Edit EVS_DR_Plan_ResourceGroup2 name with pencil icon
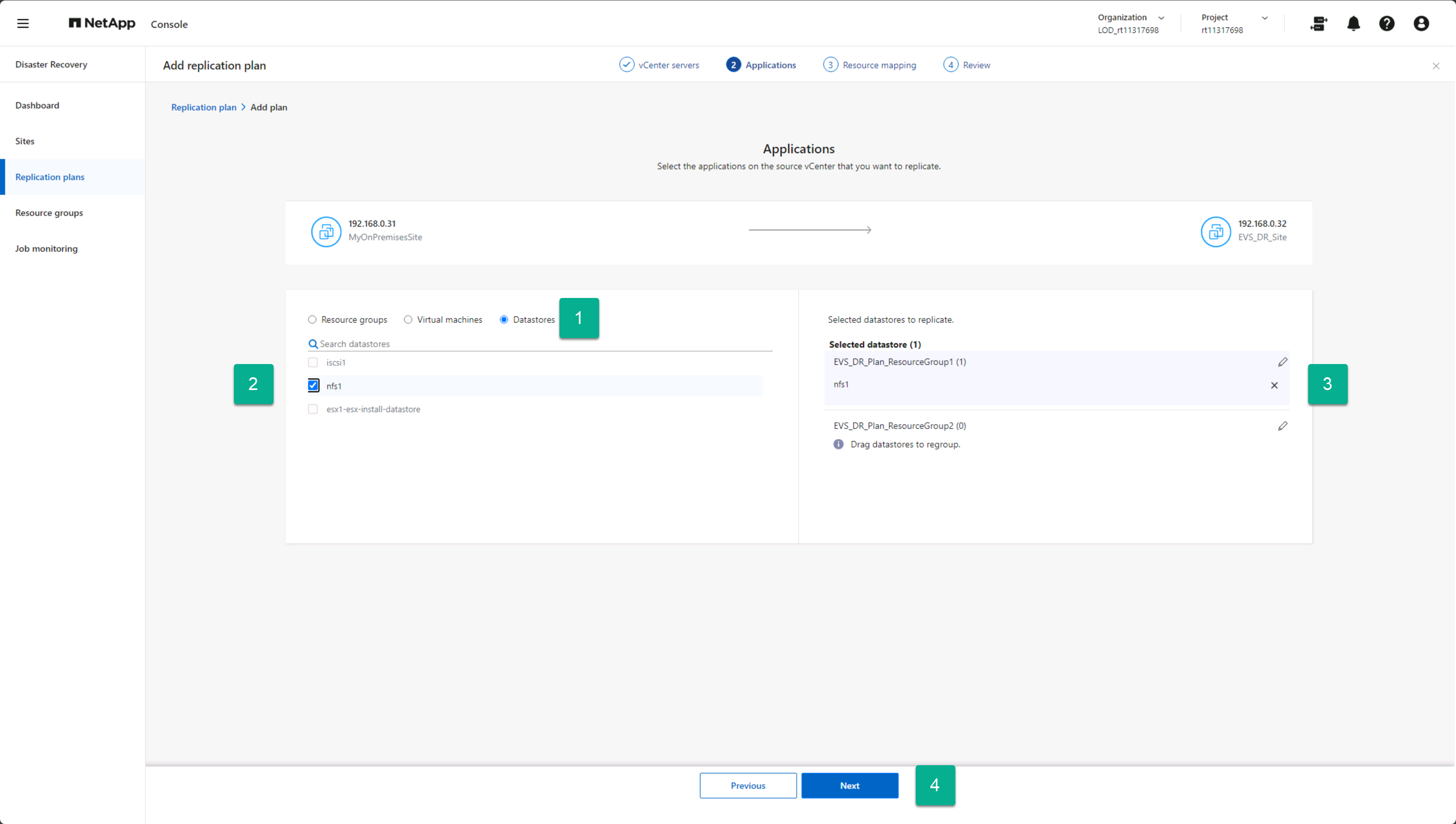 [x=1282, y=425]
